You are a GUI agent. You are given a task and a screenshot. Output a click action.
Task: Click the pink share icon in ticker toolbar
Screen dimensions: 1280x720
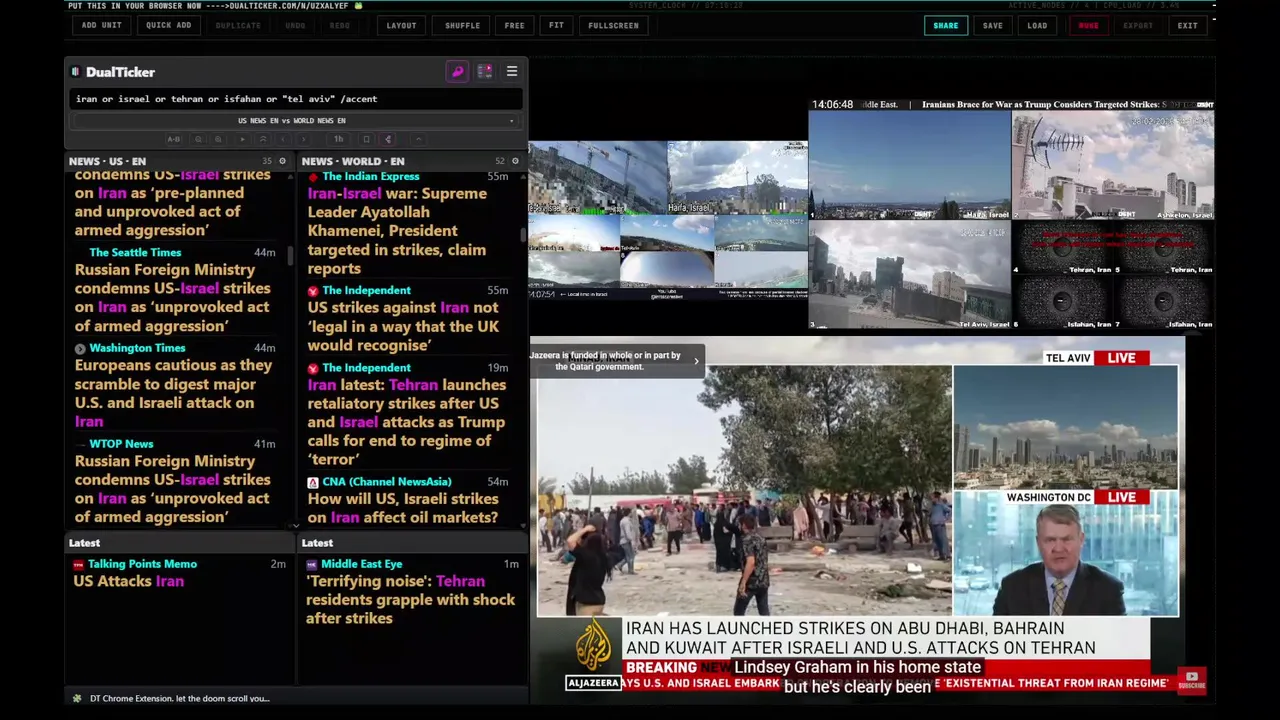pos(388,139)
